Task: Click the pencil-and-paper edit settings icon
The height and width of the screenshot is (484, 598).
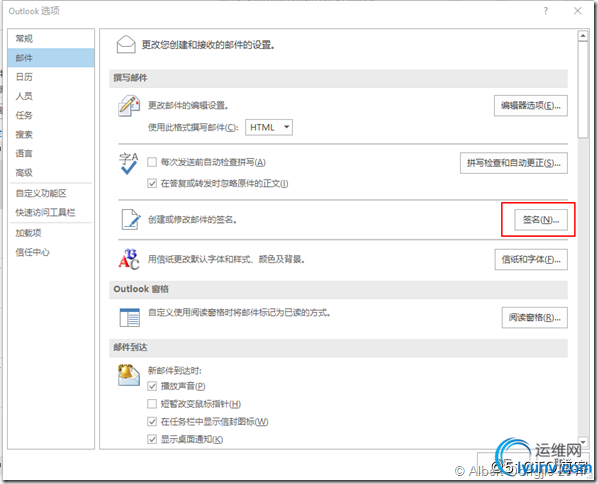Action: click(x=129, y=106)
